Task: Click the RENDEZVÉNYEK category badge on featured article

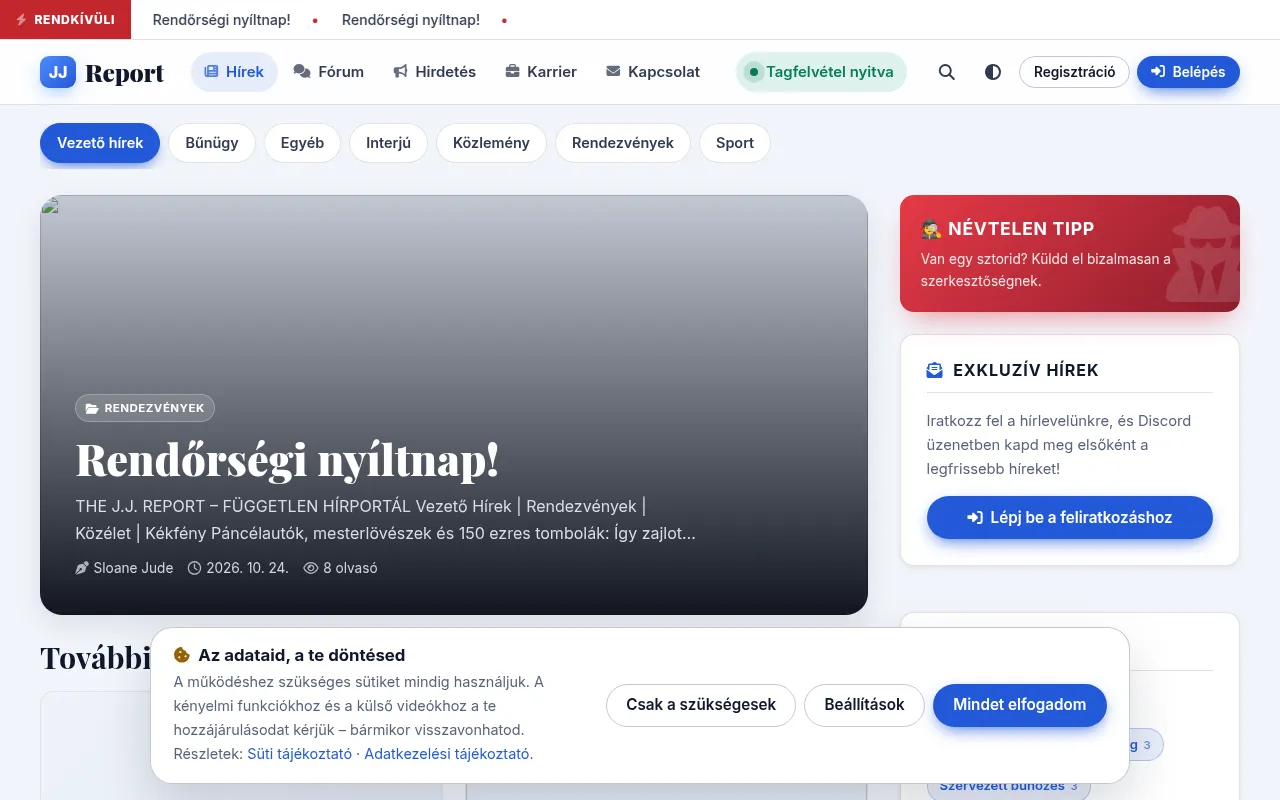Action: tap(145, 408)
